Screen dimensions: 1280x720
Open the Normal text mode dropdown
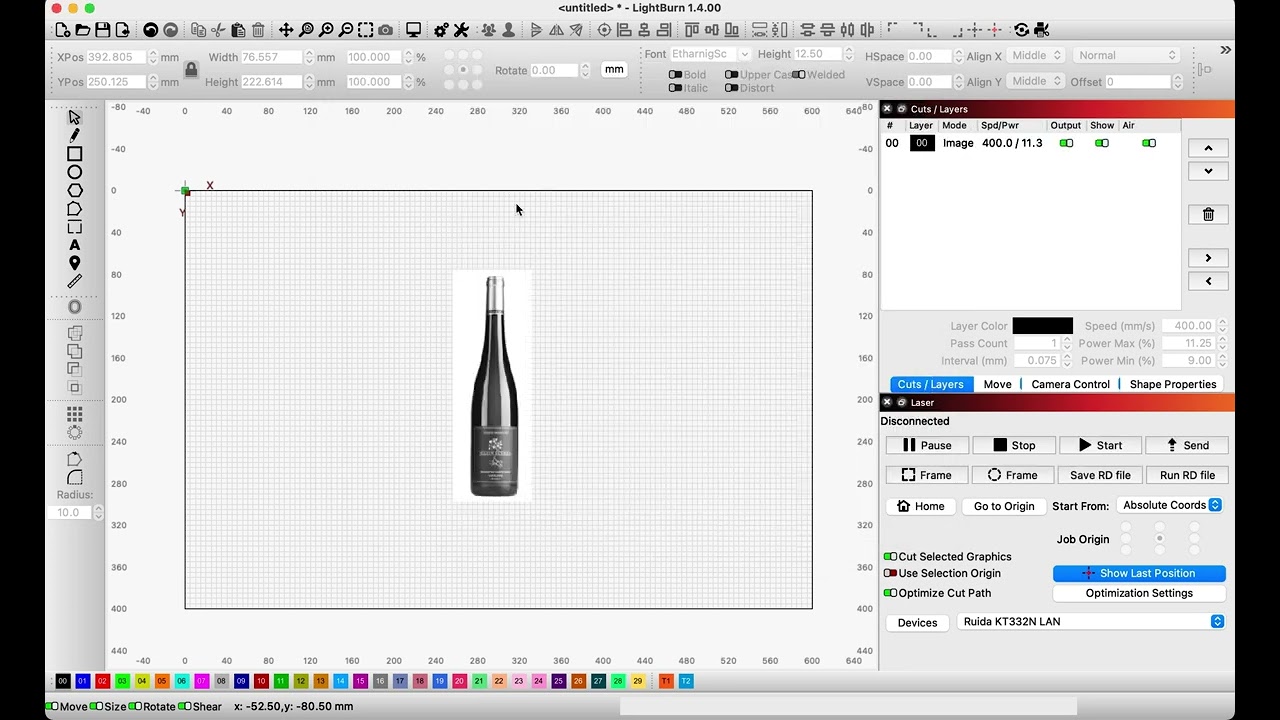pos(1126,56)
